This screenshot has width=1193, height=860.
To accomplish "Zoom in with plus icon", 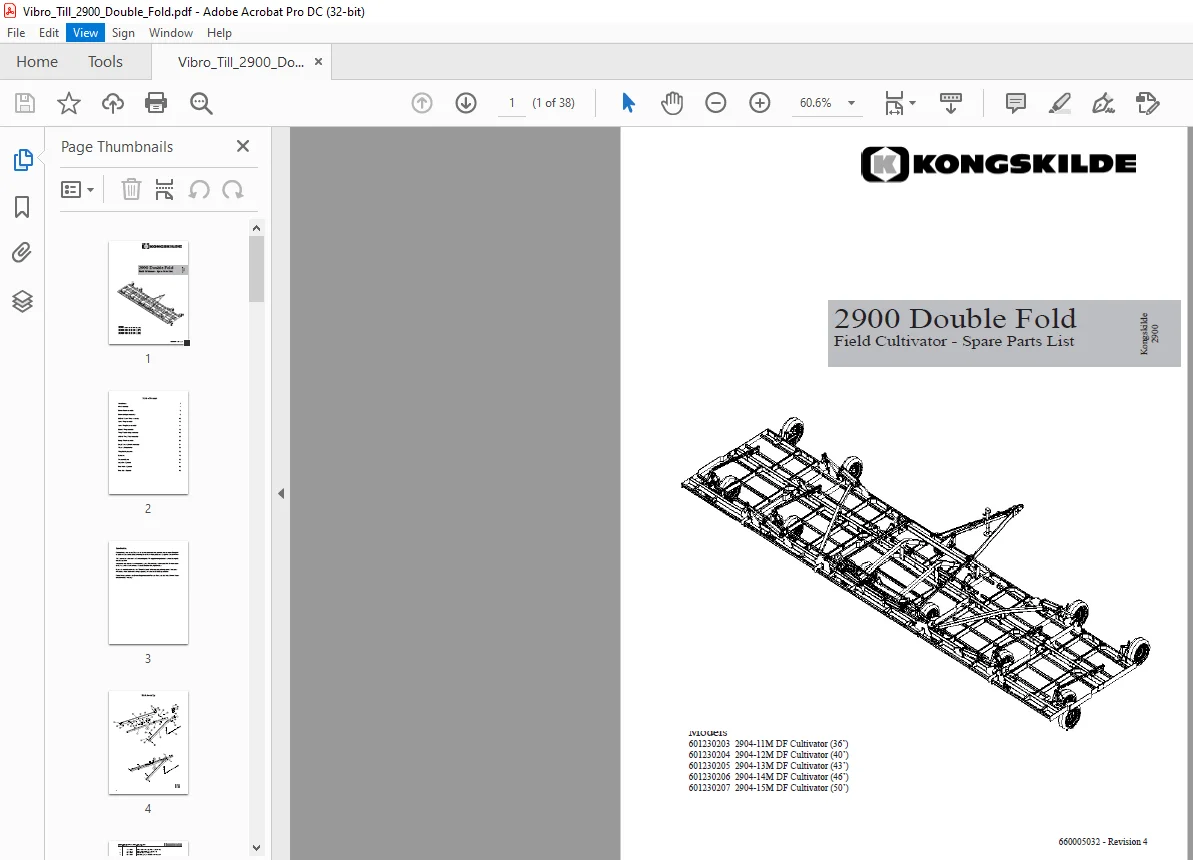I will point(759,103).
